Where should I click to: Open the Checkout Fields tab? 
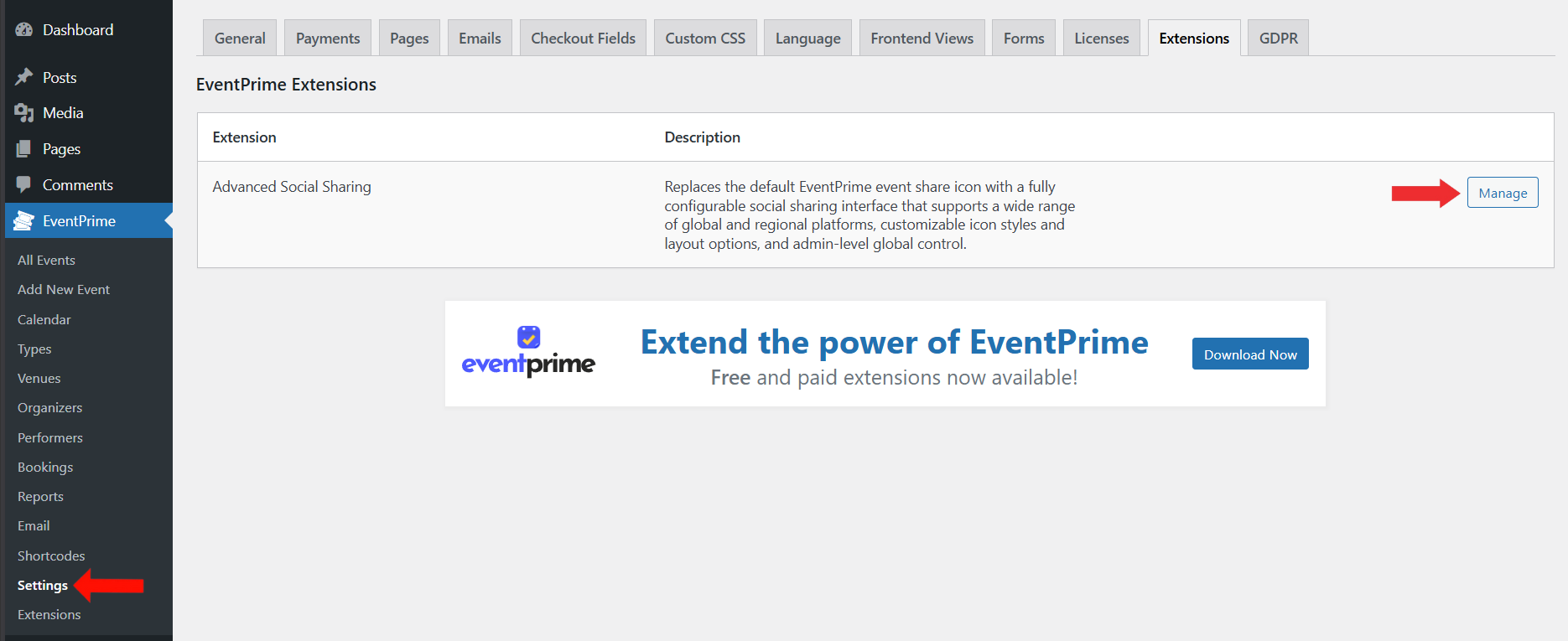click(583, 39)
